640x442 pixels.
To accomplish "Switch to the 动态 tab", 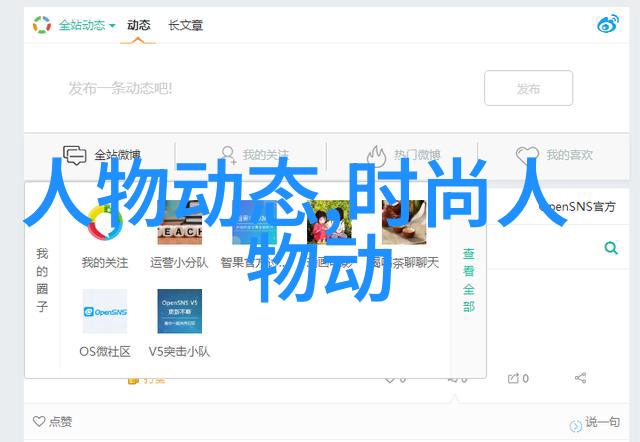I will [x=139, y=25].
